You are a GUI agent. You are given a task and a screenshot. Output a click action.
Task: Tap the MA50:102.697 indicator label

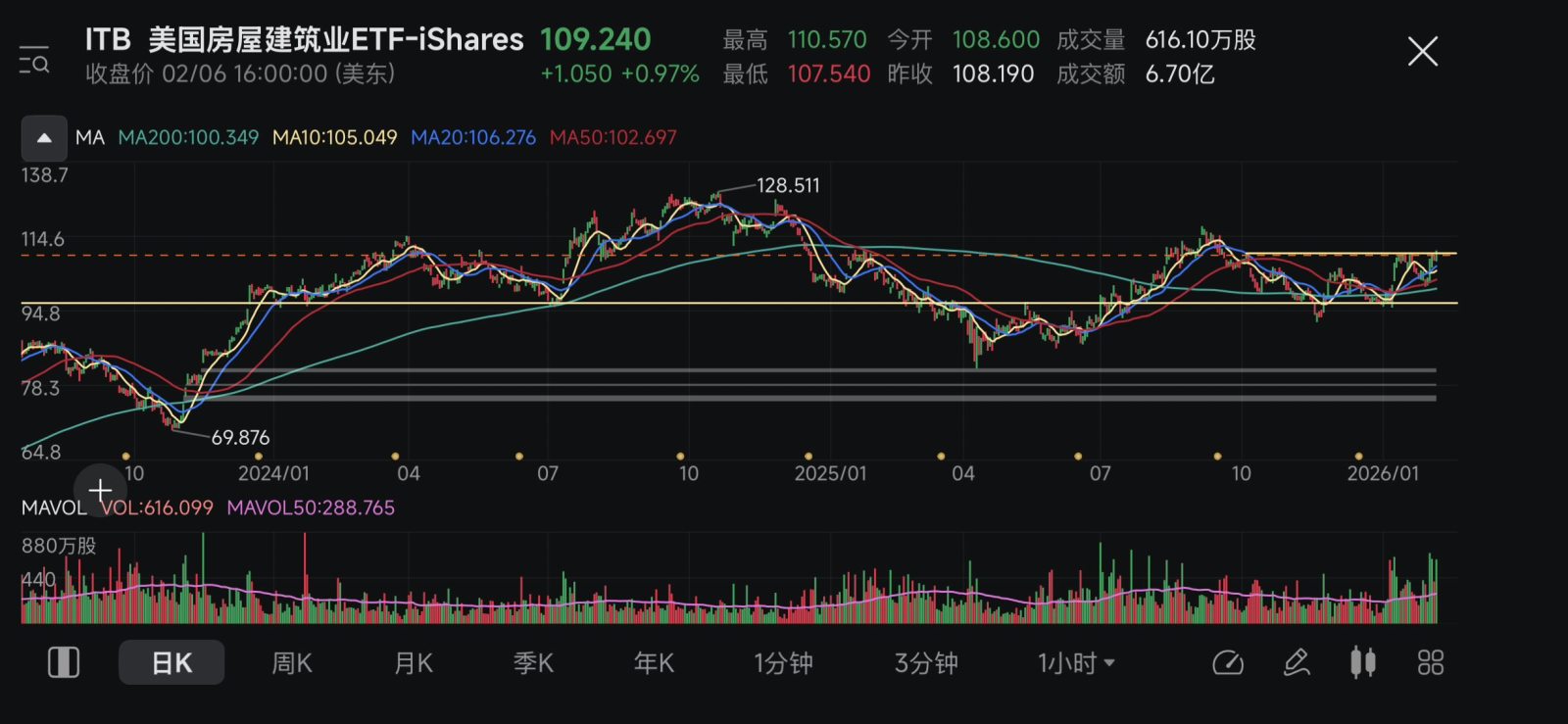point(613,138)
